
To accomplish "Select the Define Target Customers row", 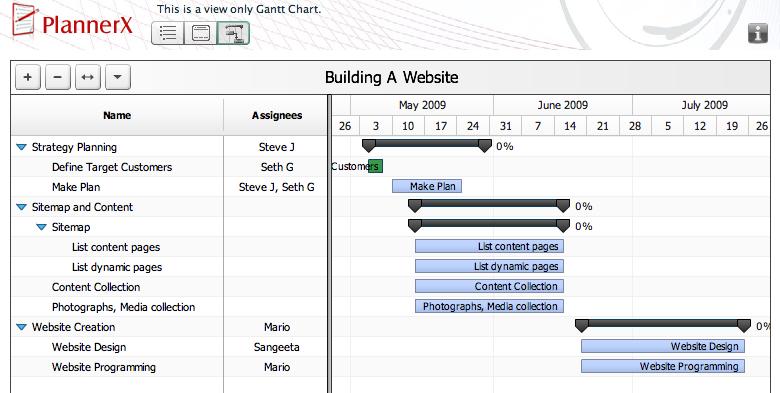I will [x=169, y=167].
